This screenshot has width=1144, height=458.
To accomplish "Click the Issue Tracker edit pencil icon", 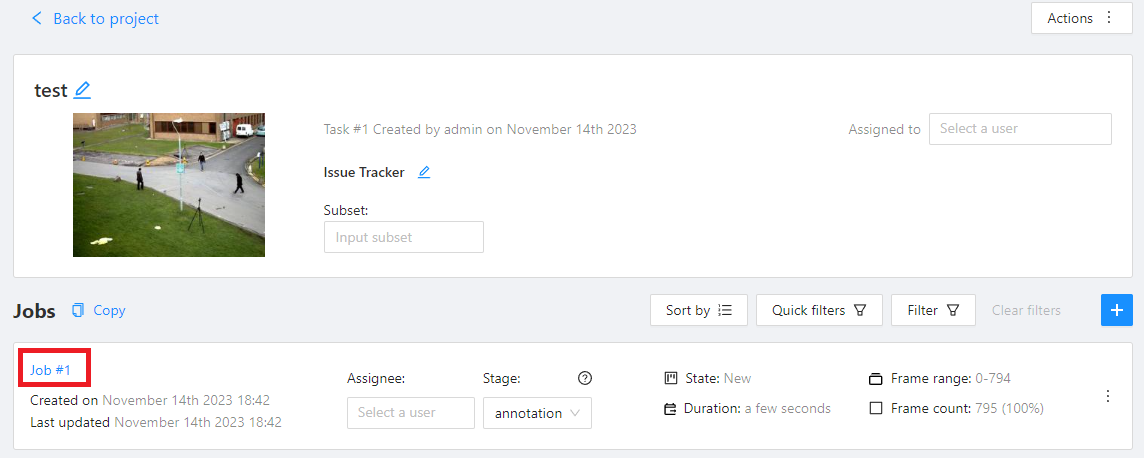I will tap(424, 172).
